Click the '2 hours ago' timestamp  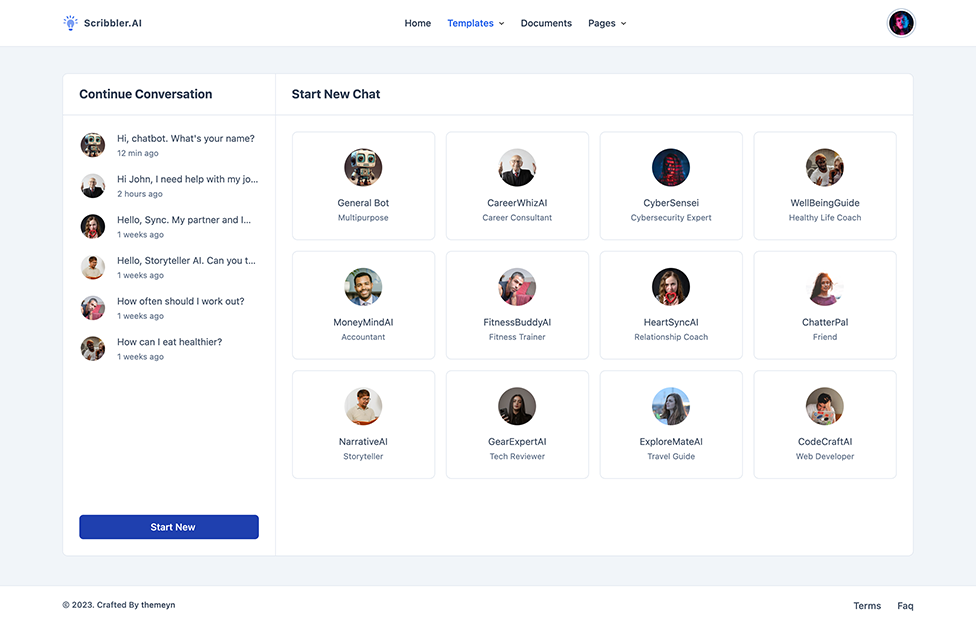139,194
